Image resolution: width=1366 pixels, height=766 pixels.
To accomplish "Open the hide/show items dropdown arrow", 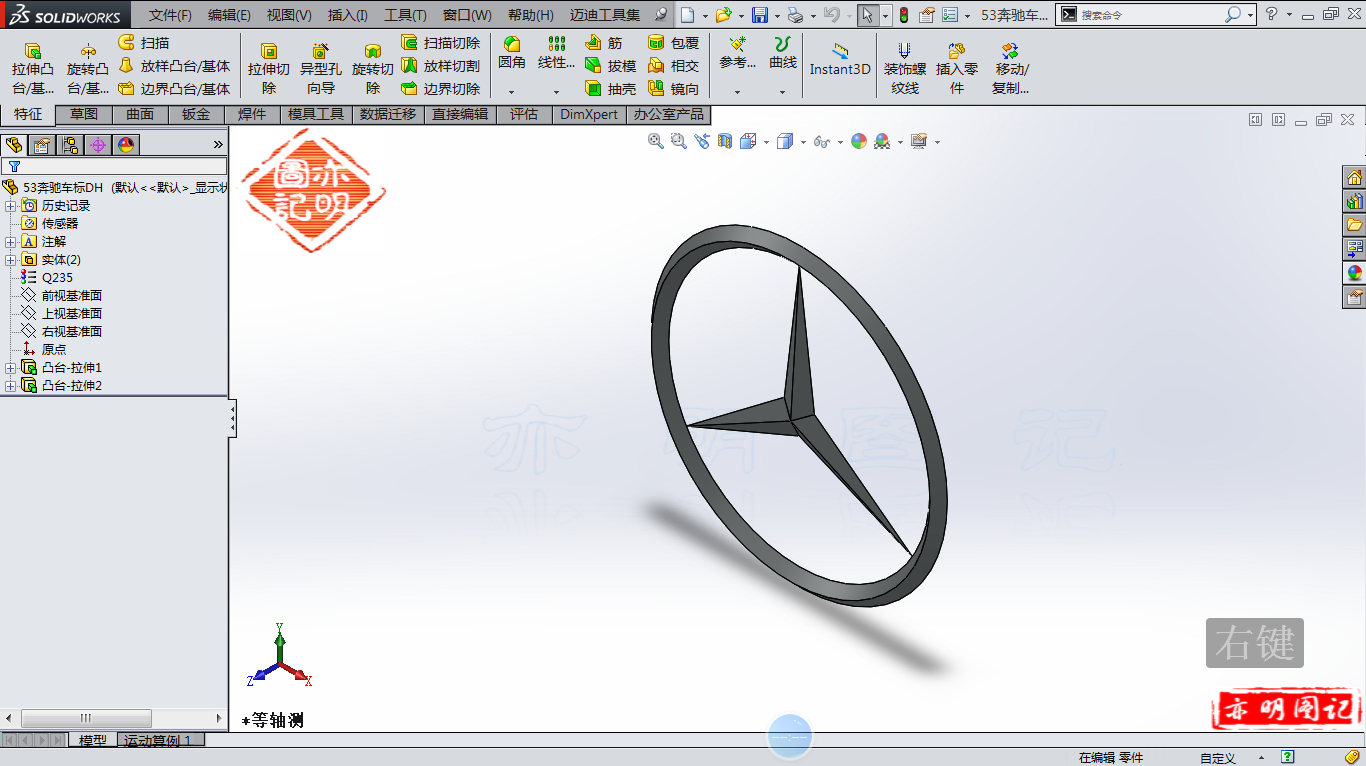I will point(840,142).
